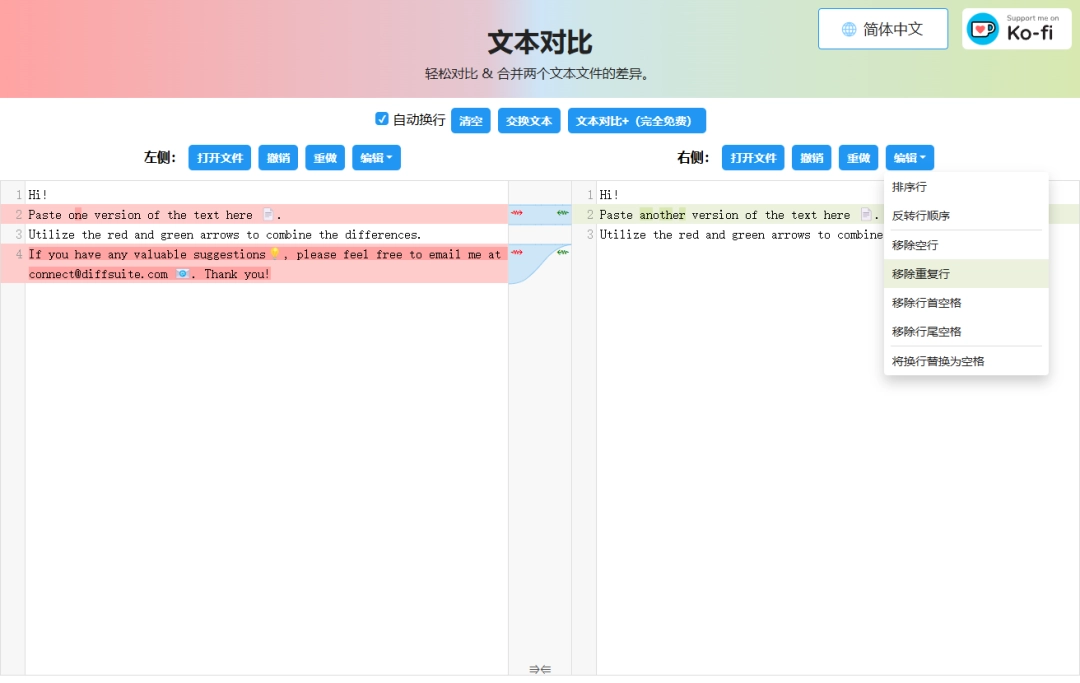Open the 简体中文 language selector
Screen dimensions: 1080x683
click(x=882, y=29)
